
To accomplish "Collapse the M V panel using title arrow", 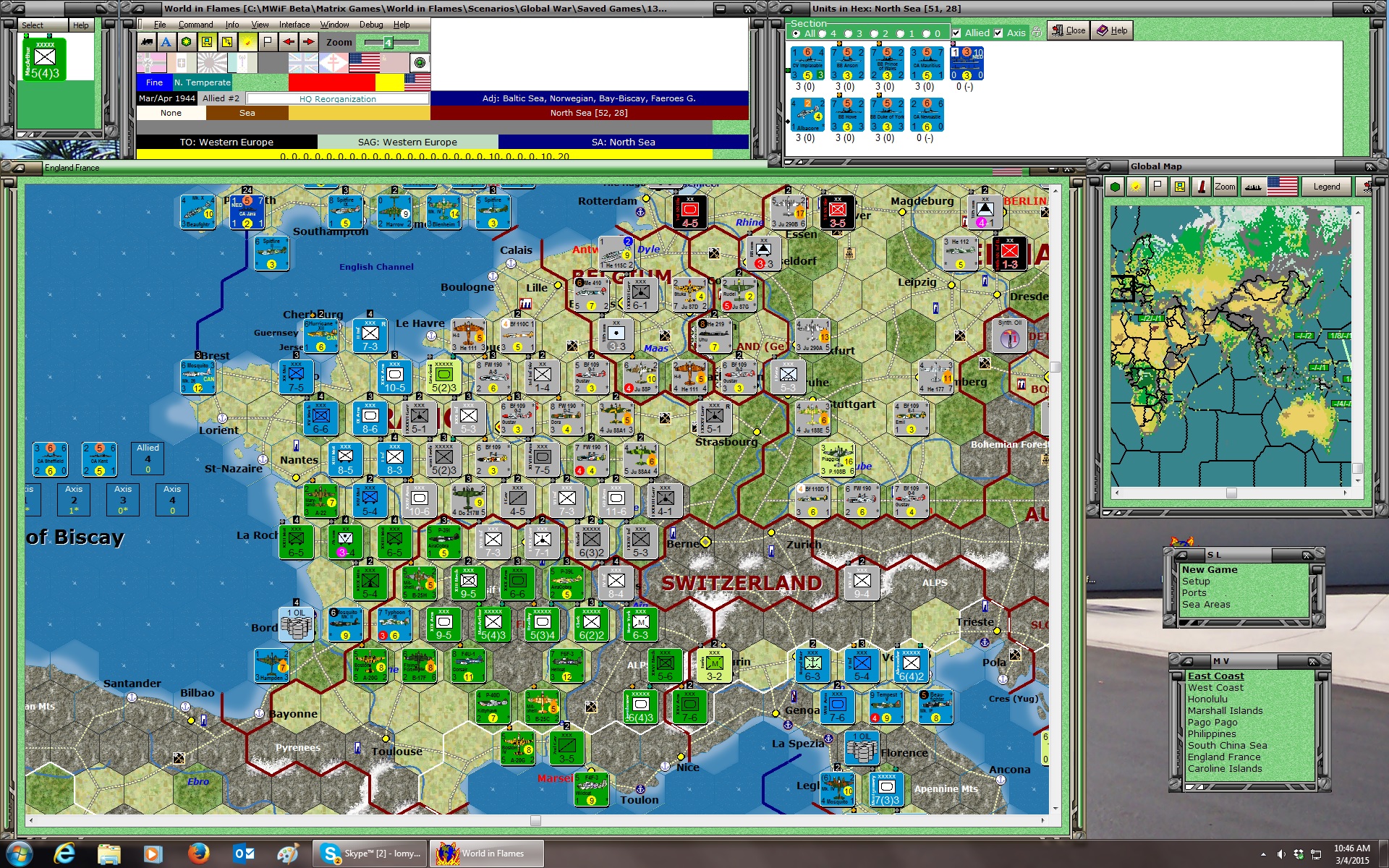I will tap(1187, 661).
